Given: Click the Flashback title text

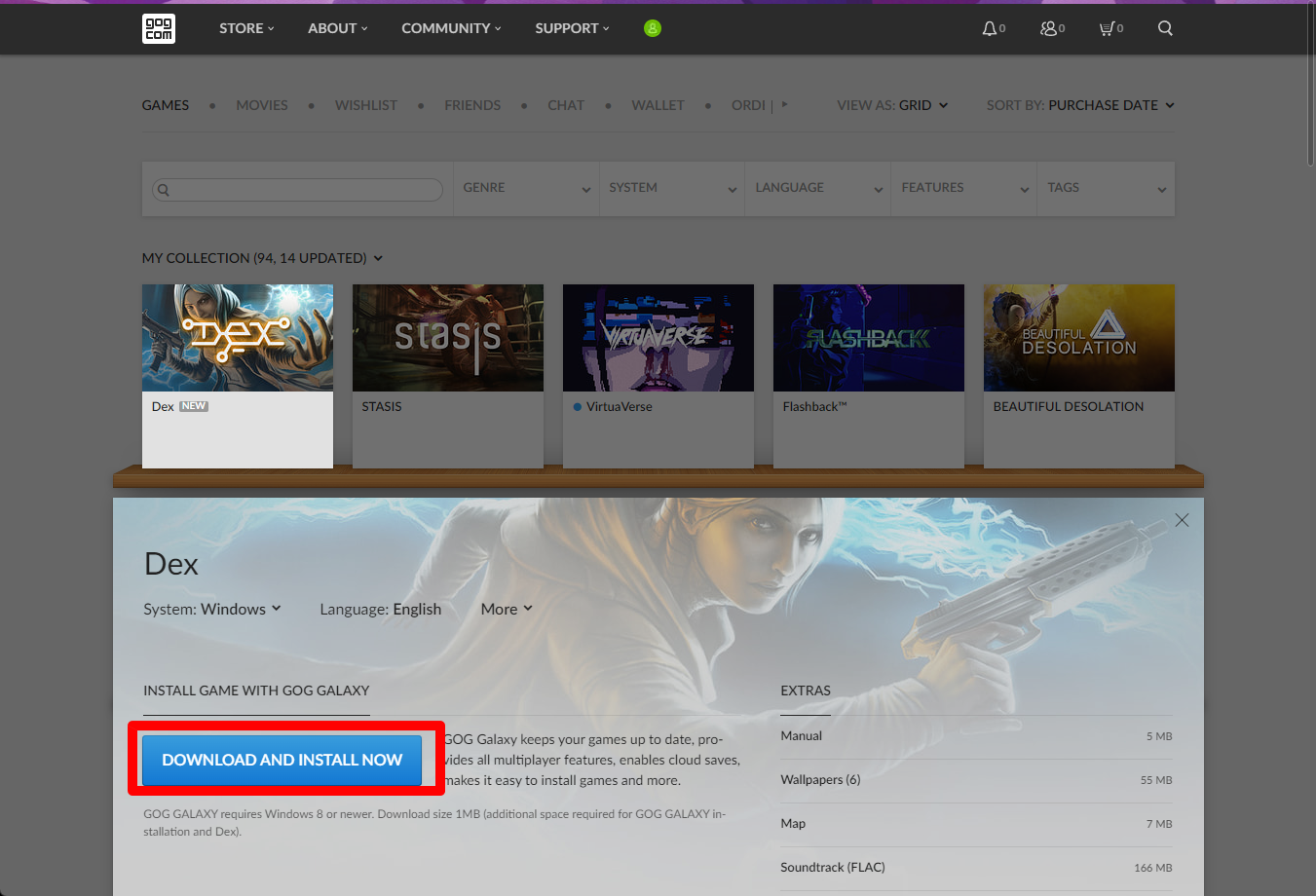Looking at the screenshot, I should pyautogui.click(x=814, y=406).
